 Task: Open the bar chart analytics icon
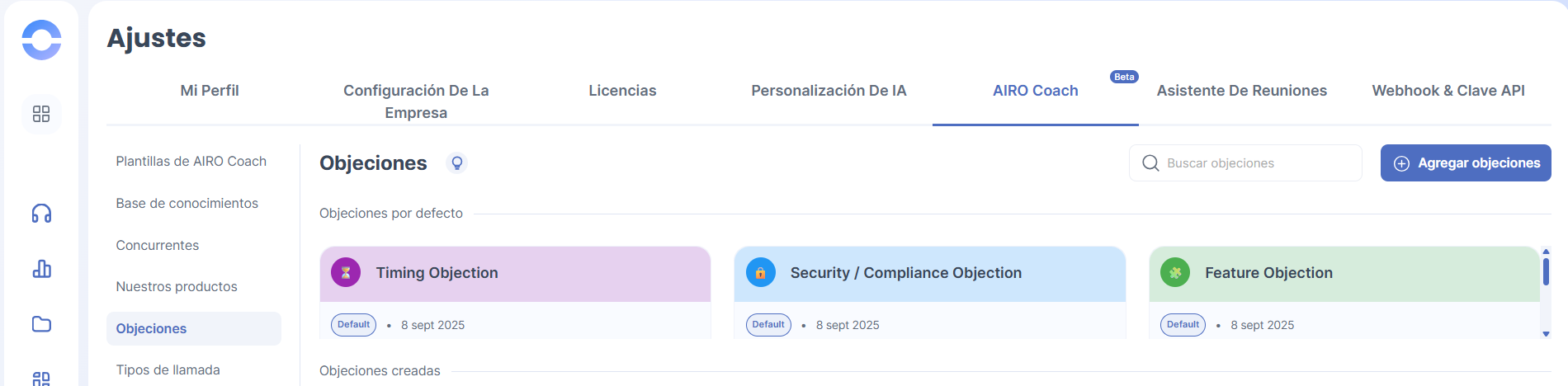tap(41, 269)
